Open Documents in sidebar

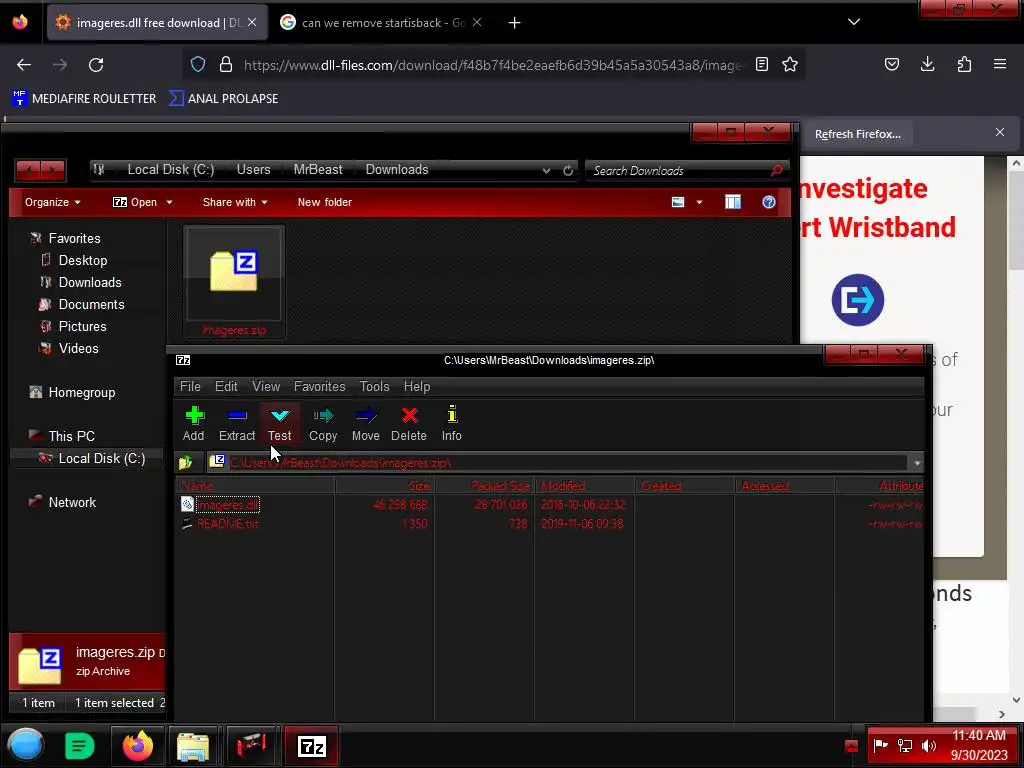(91, 304)
